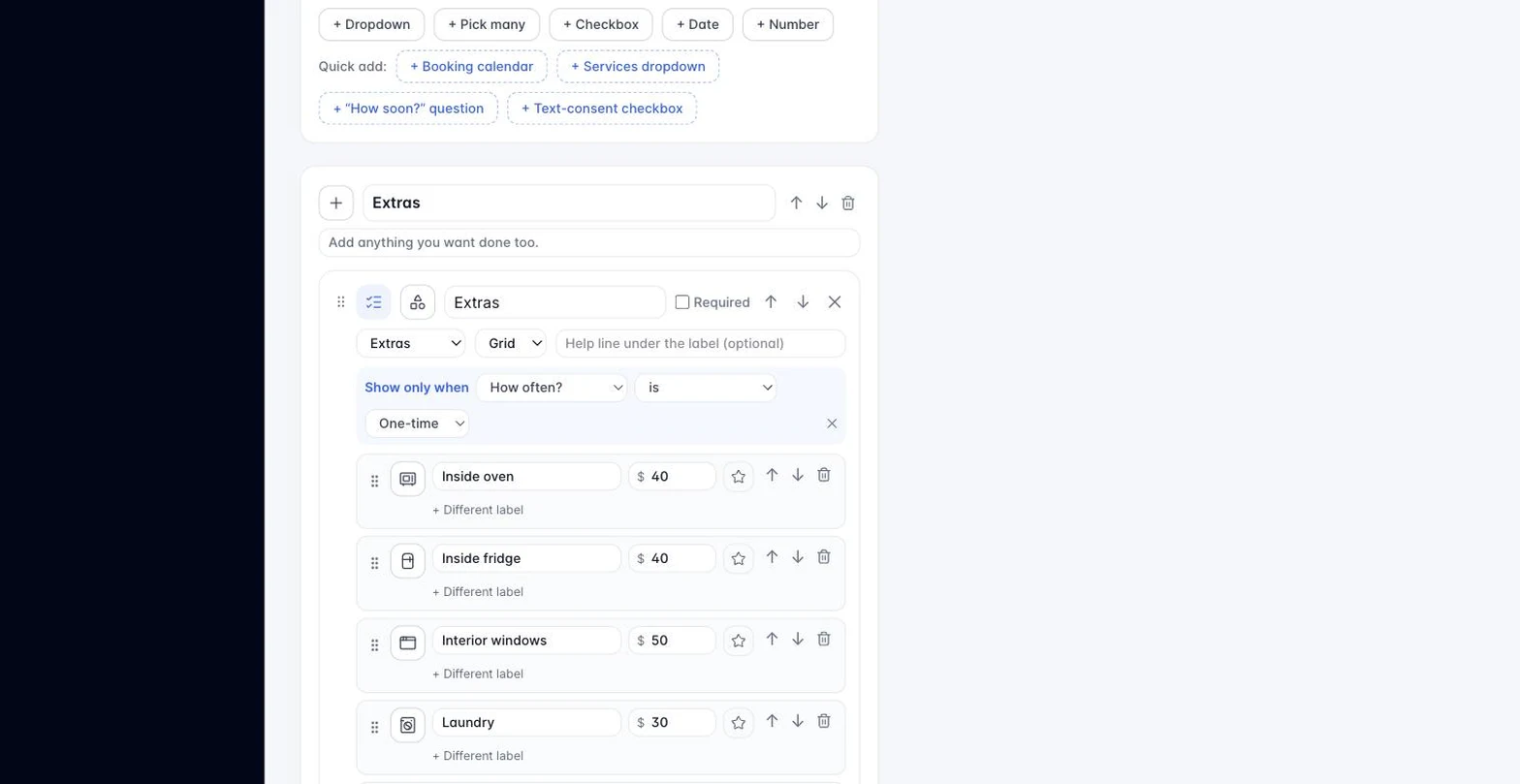Favorite the Inside oven option star

click(739, 477)
